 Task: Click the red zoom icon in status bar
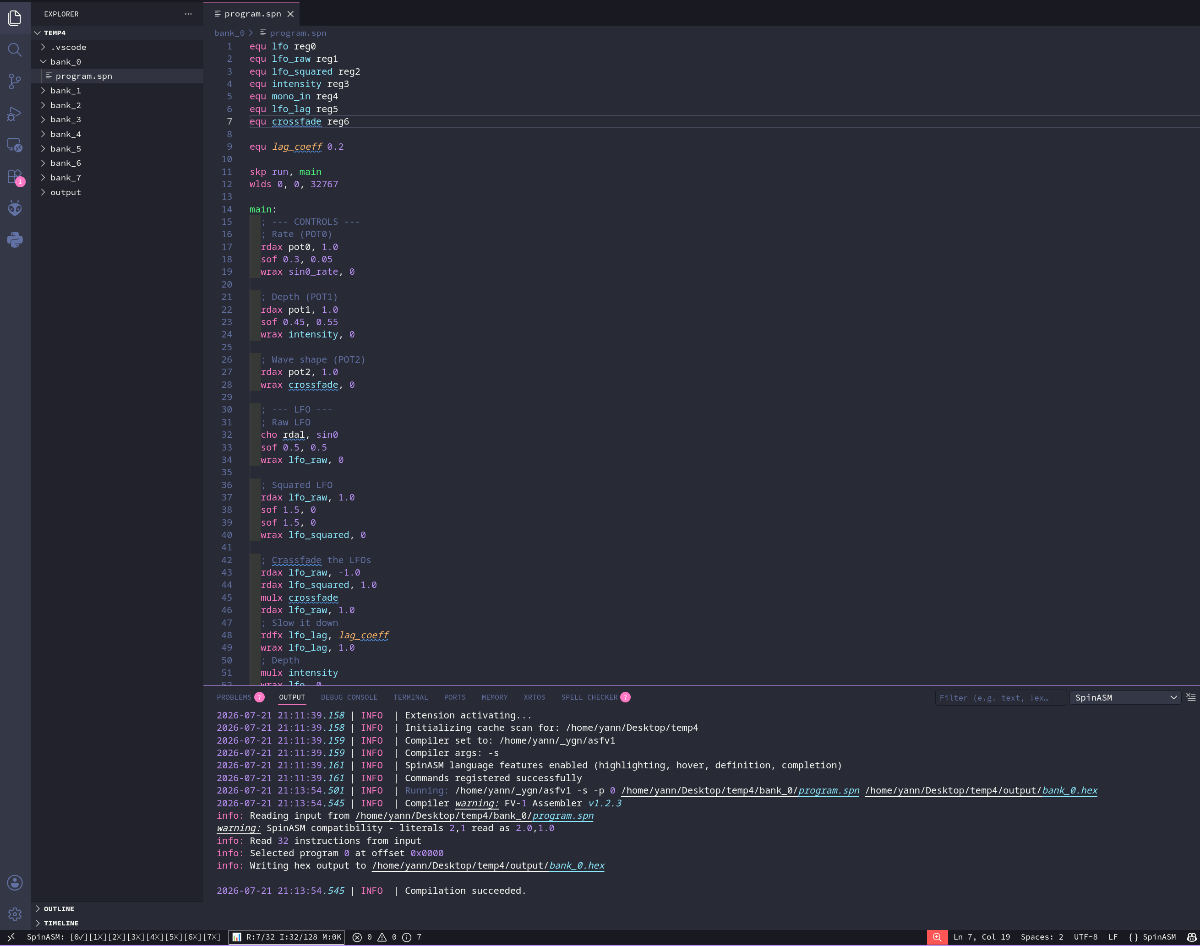point(937,937)
